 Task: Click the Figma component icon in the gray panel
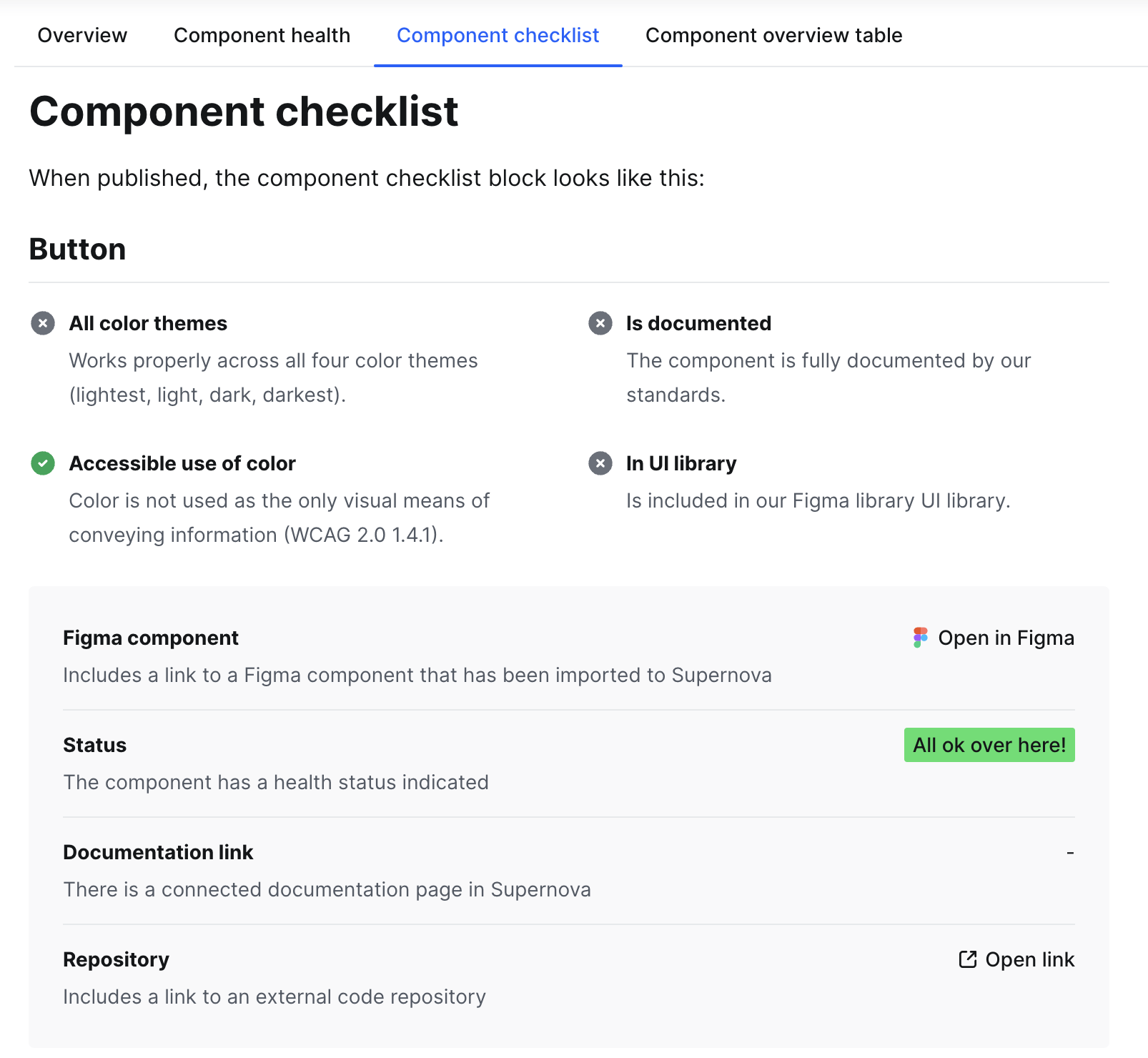919,638
